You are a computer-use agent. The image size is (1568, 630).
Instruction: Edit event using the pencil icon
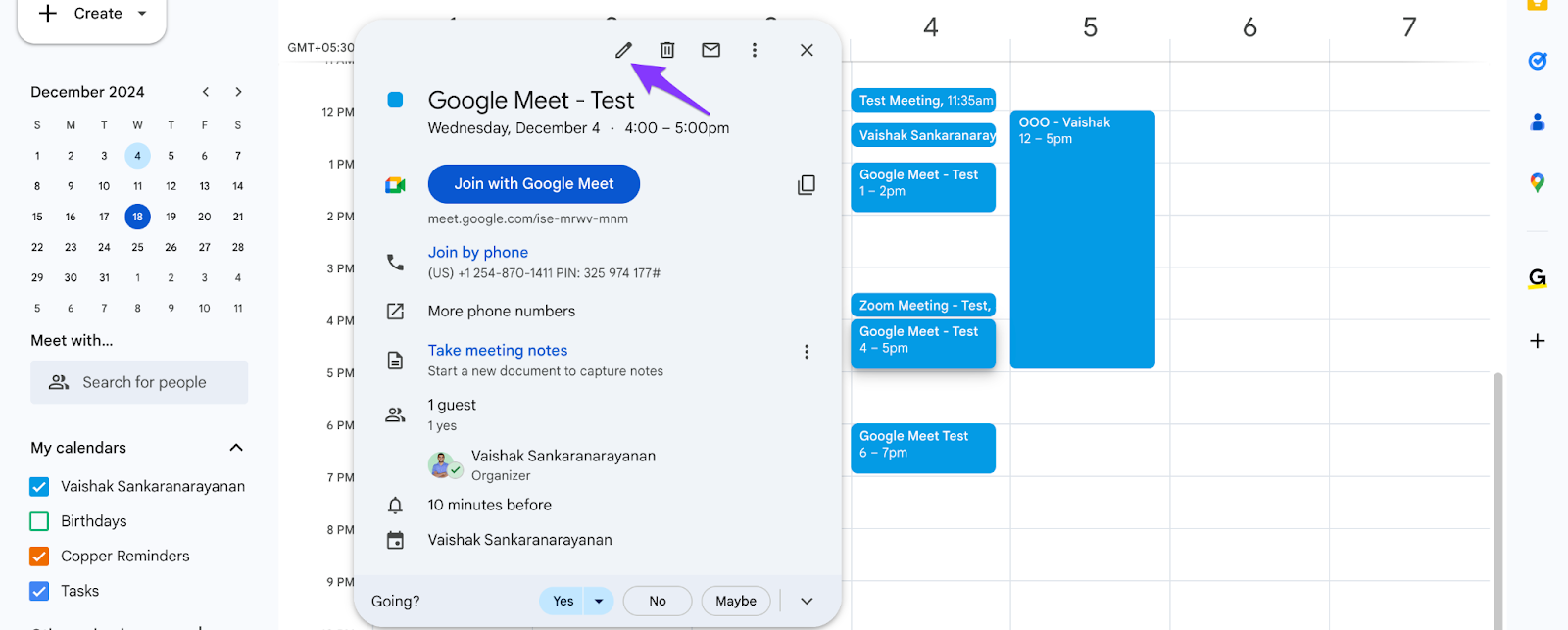click(x=623, y=50)
